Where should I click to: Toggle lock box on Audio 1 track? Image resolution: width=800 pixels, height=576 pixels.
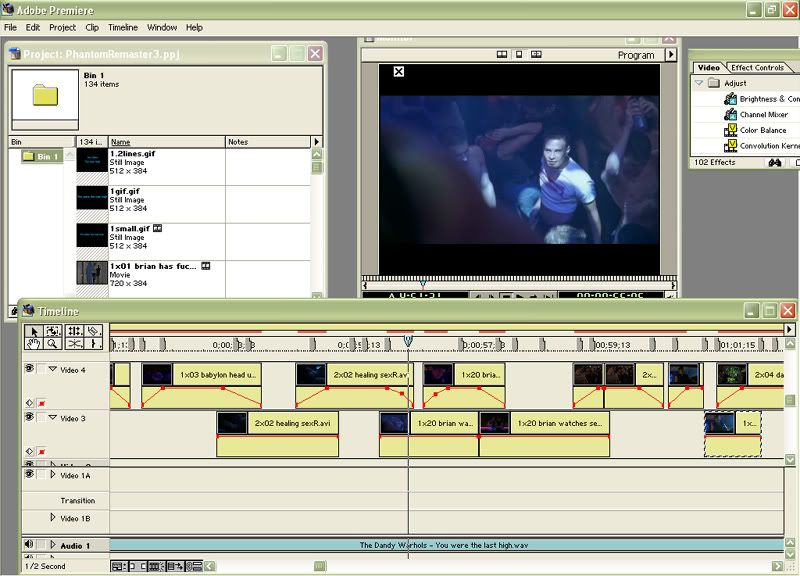(x=41, y=545)
